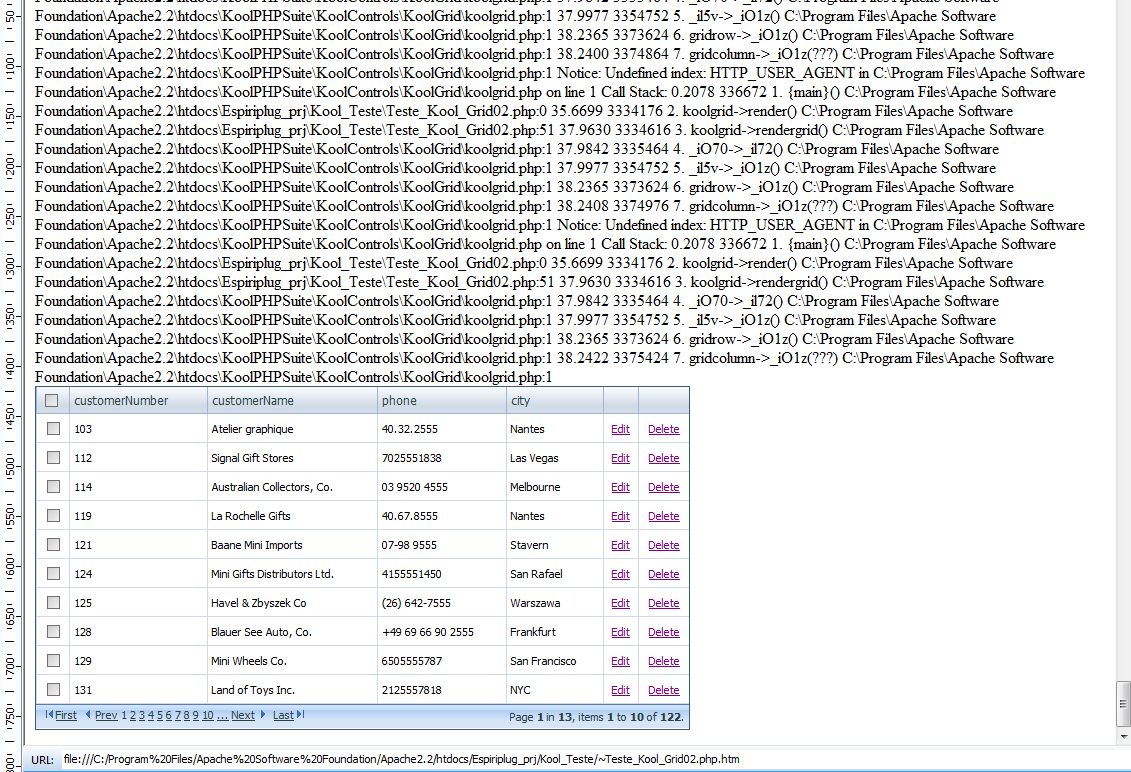Edit the Mini Wheels Co. row
1131x772 pixels.
[620, 661]
